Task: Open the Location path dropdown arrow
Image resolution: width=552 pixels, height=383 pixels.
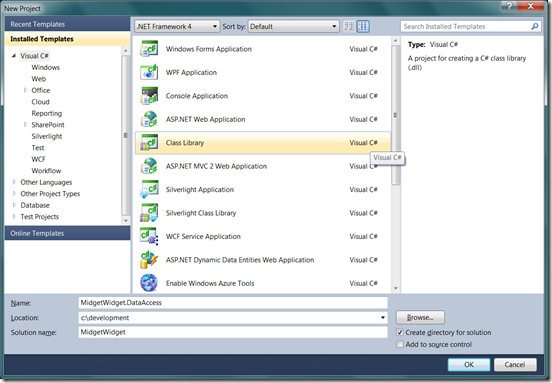Action: tap(383, 318)
